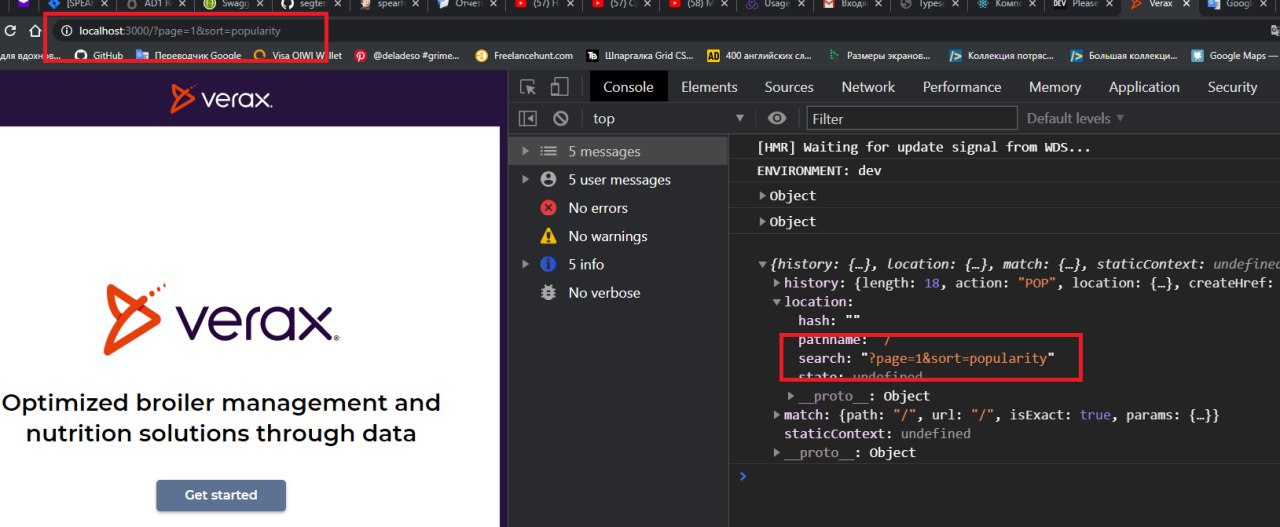Screen dimensions: 1280x527
Task: Select the No errors filter row
Action: point(618,208)
